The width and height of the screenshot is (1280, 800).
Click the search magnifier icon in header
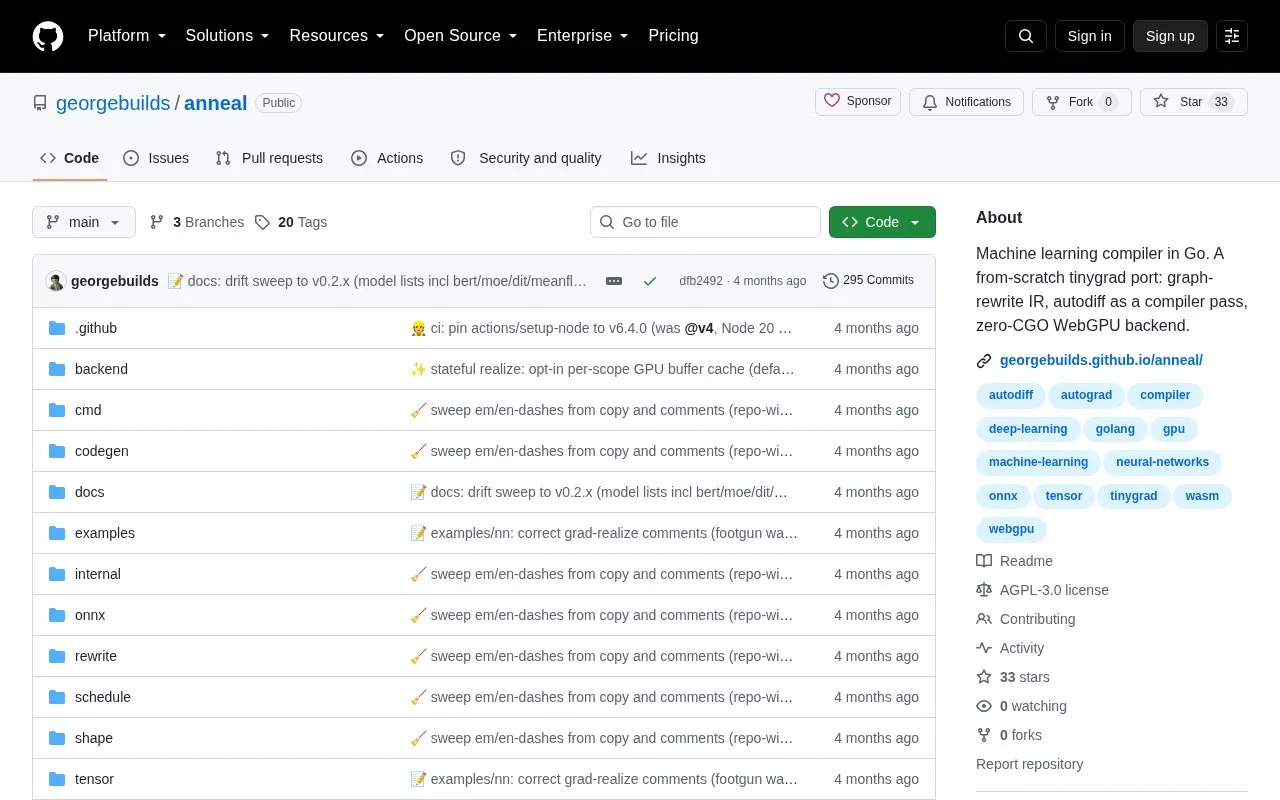tap(1026, 36)
